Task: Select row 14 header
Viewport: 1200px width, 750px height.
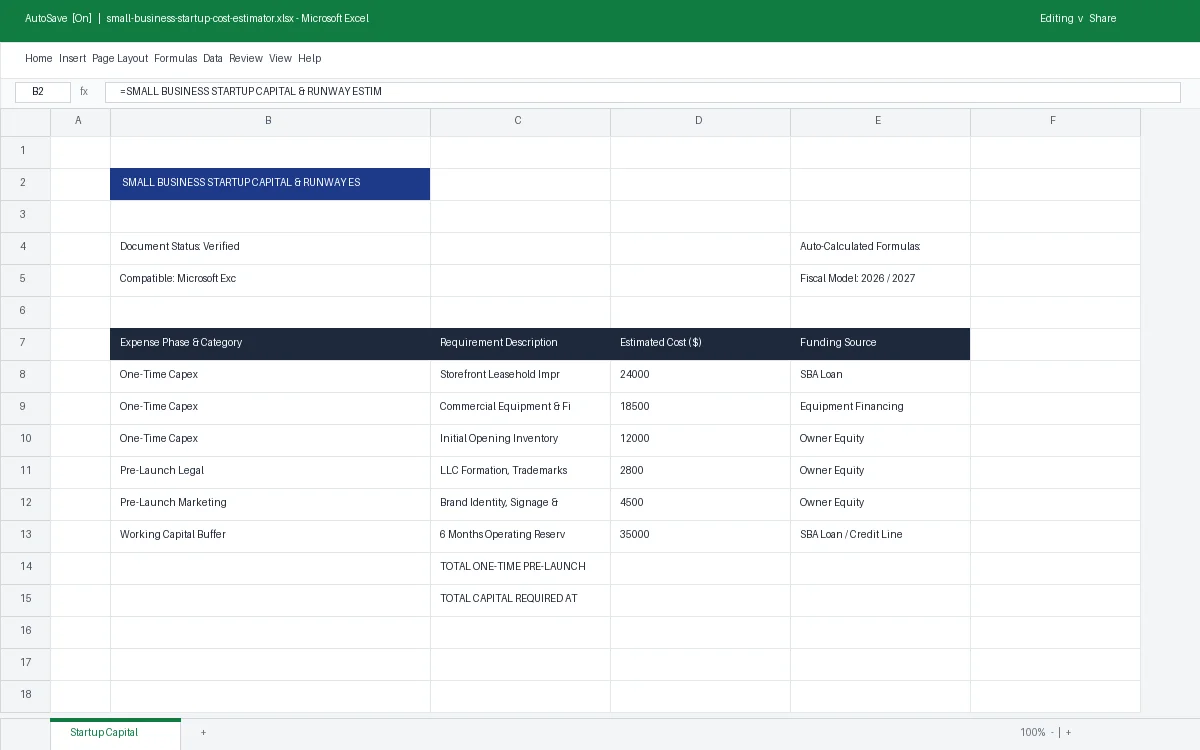Action: click(25, 568)
